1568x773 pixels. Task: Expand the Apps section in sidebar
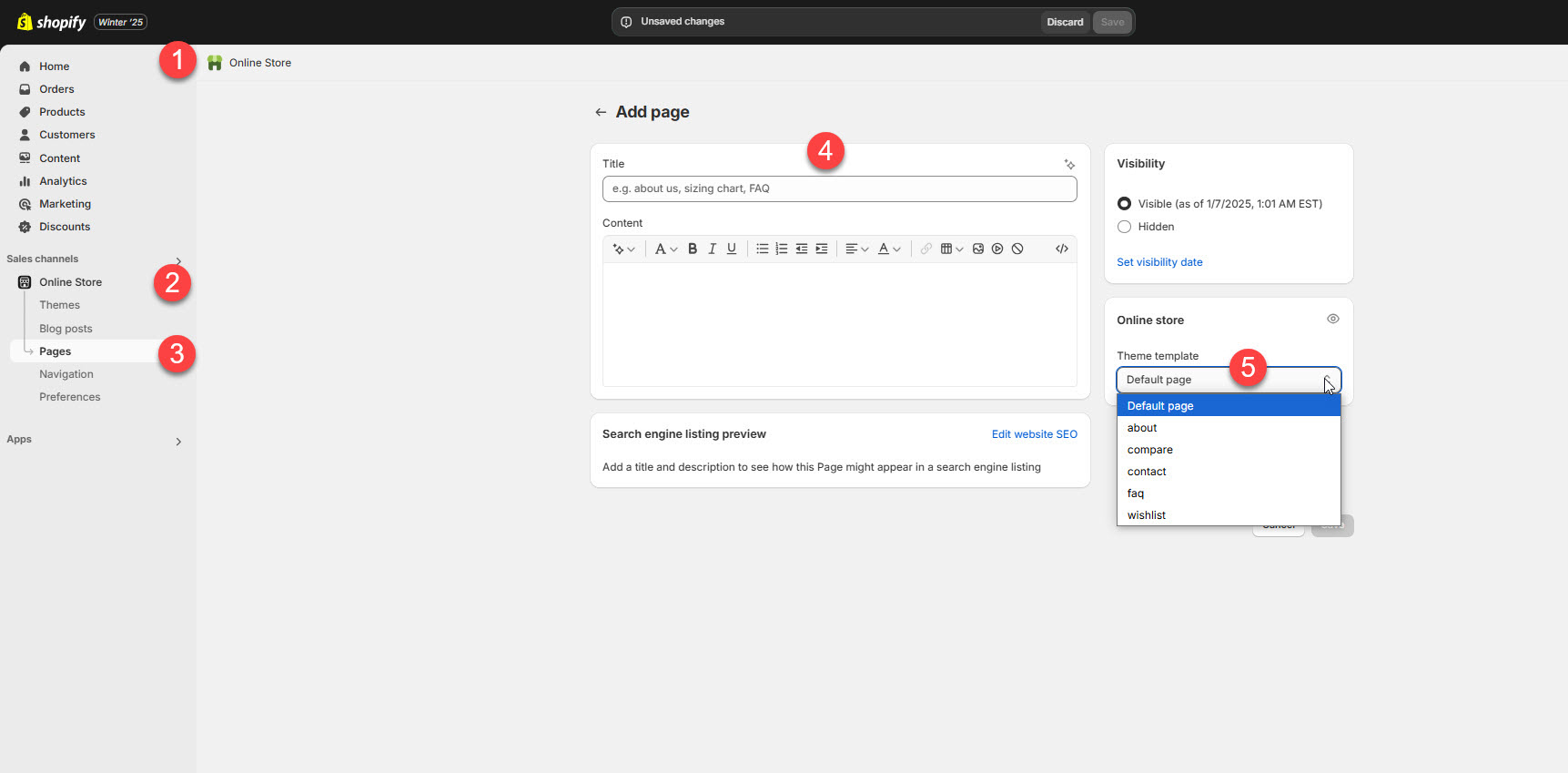178,442
